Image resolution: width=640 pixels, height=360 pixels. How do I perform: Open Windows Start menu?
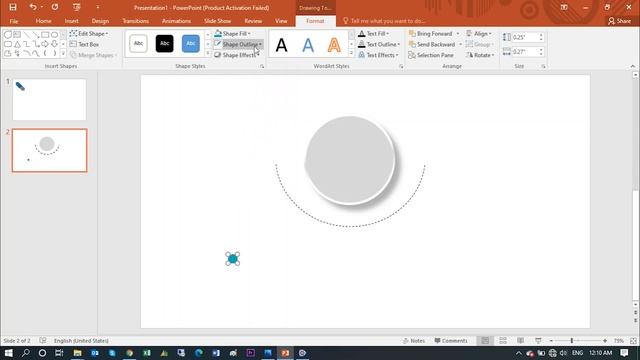(x=9, y=353)
